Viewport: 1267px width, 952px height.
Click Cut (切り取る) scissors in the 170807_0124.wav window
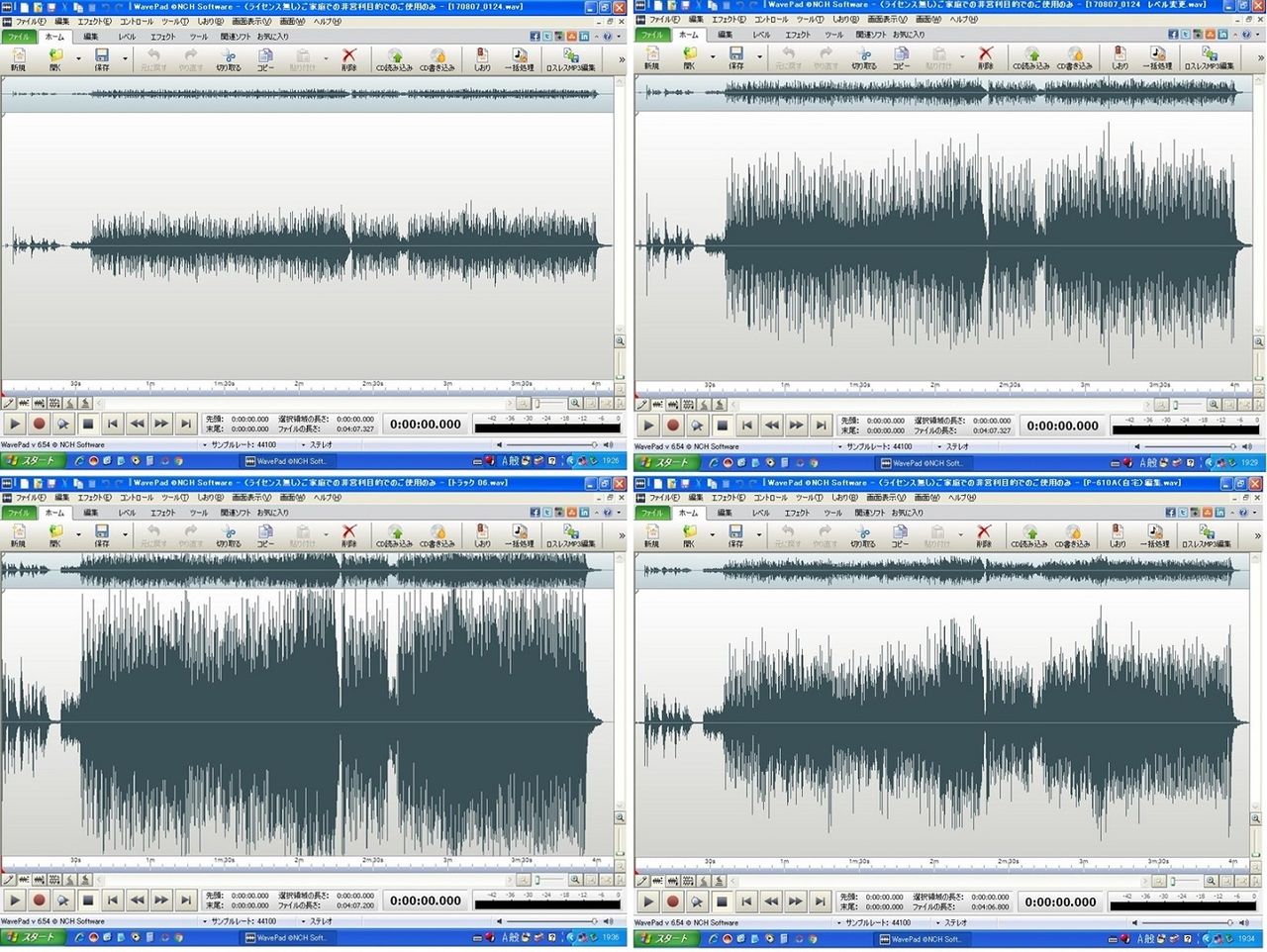pyautogui.click(x=228, y=60)
